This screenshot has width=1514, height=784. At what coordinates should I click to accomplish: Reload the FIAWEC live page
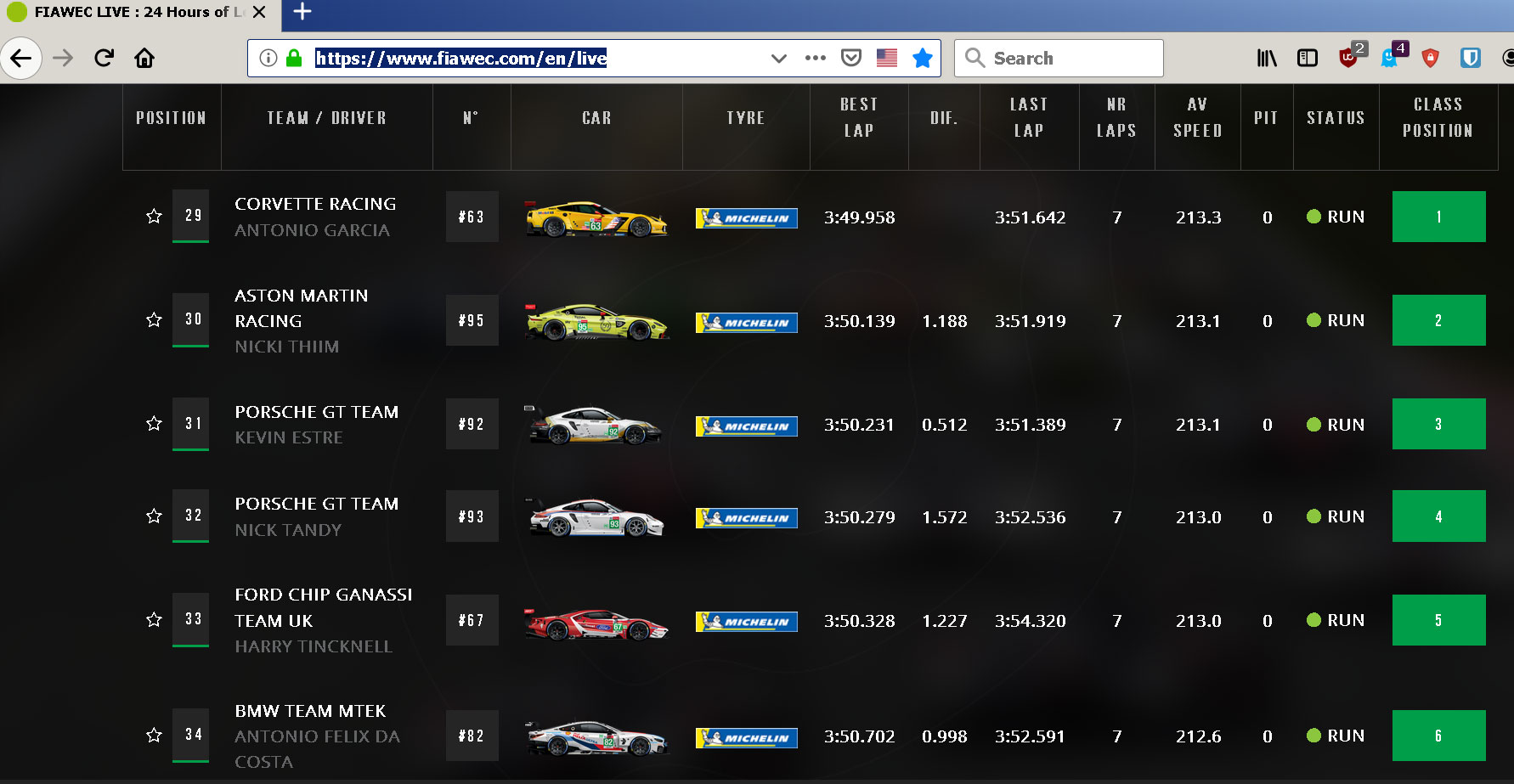[x=104, y=59]
